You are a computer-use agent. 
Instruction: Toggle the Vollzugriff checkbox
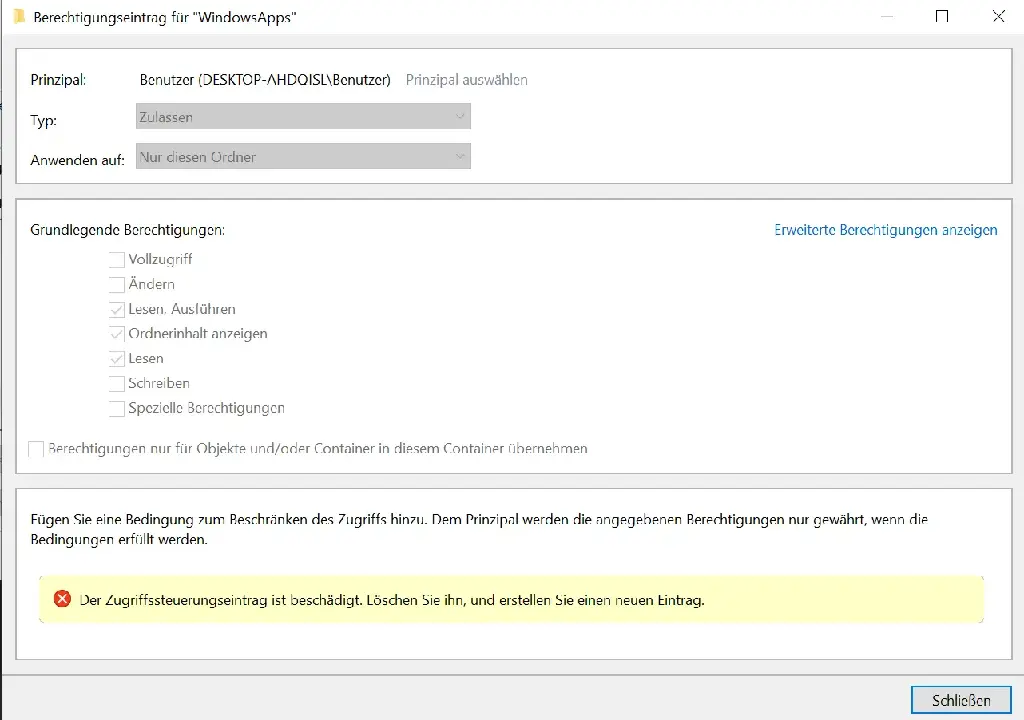(x=117, y=259)
